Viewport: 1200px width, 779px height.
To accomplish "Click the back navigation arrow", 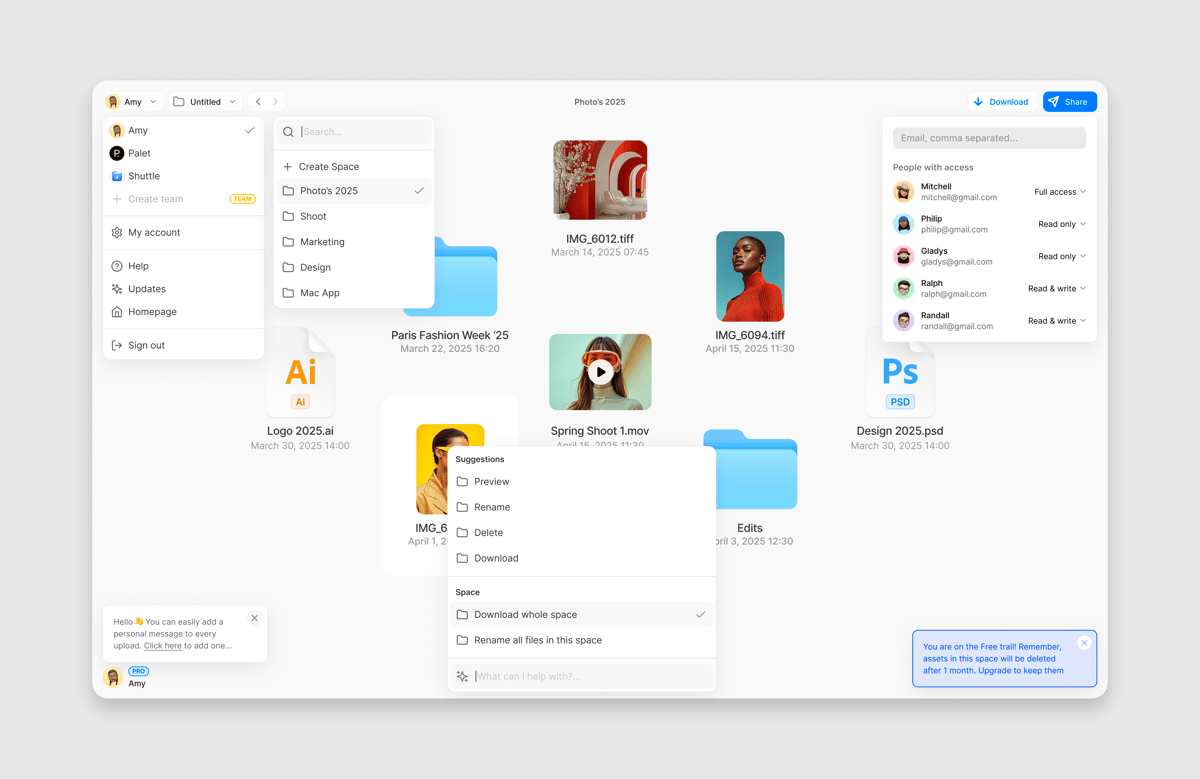I will point(258,102).
